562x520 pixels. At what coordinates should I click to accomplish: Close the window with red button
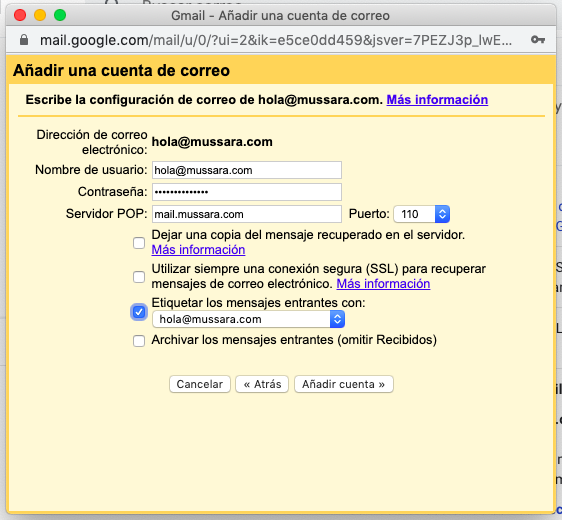[x=20, y=15]
